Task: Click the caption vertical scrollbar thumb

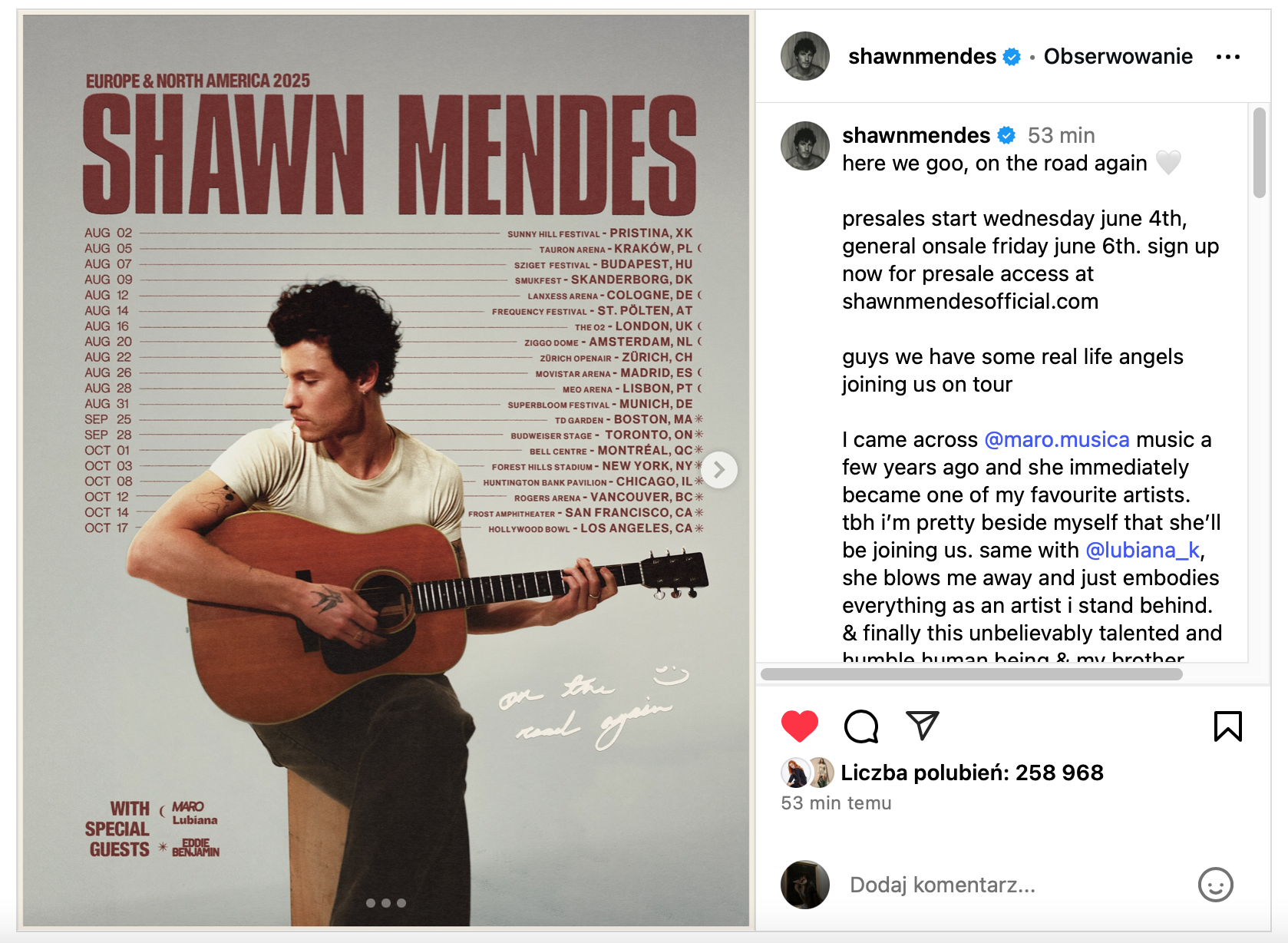Action: (x=1259, y=153)
